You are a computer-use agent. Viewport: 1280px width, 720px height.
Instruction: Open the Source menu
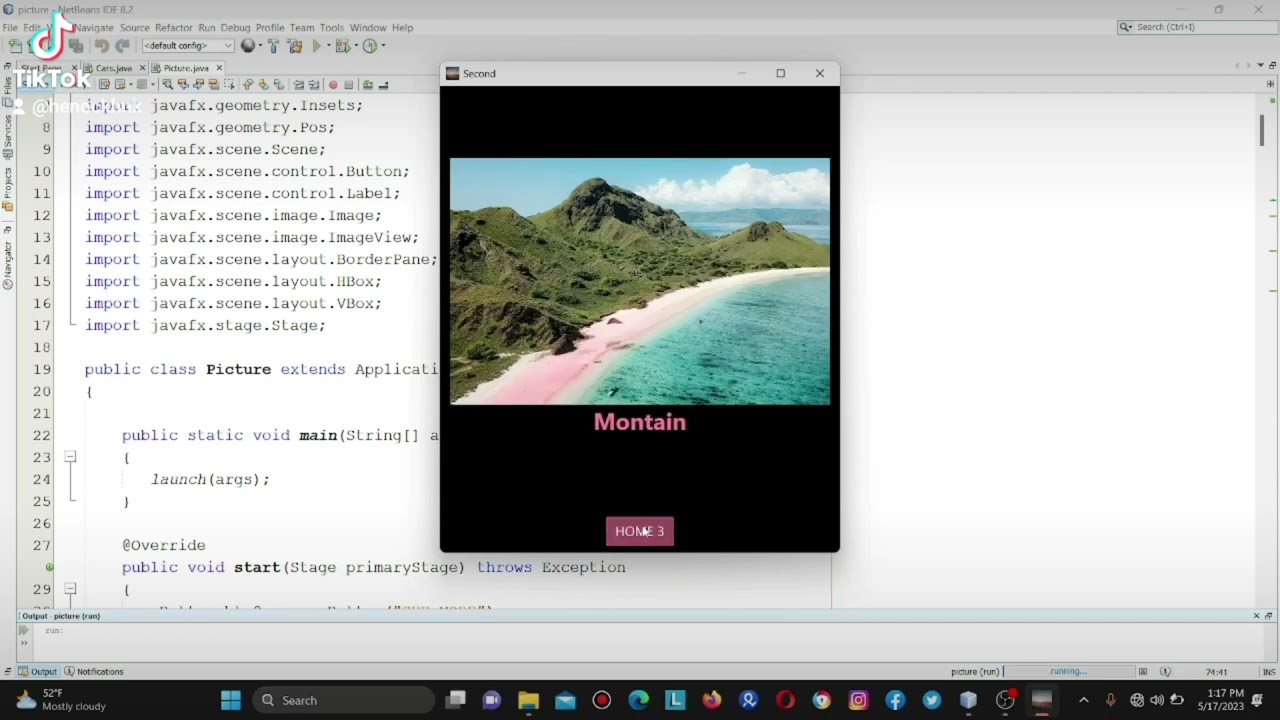coord(135,28)
